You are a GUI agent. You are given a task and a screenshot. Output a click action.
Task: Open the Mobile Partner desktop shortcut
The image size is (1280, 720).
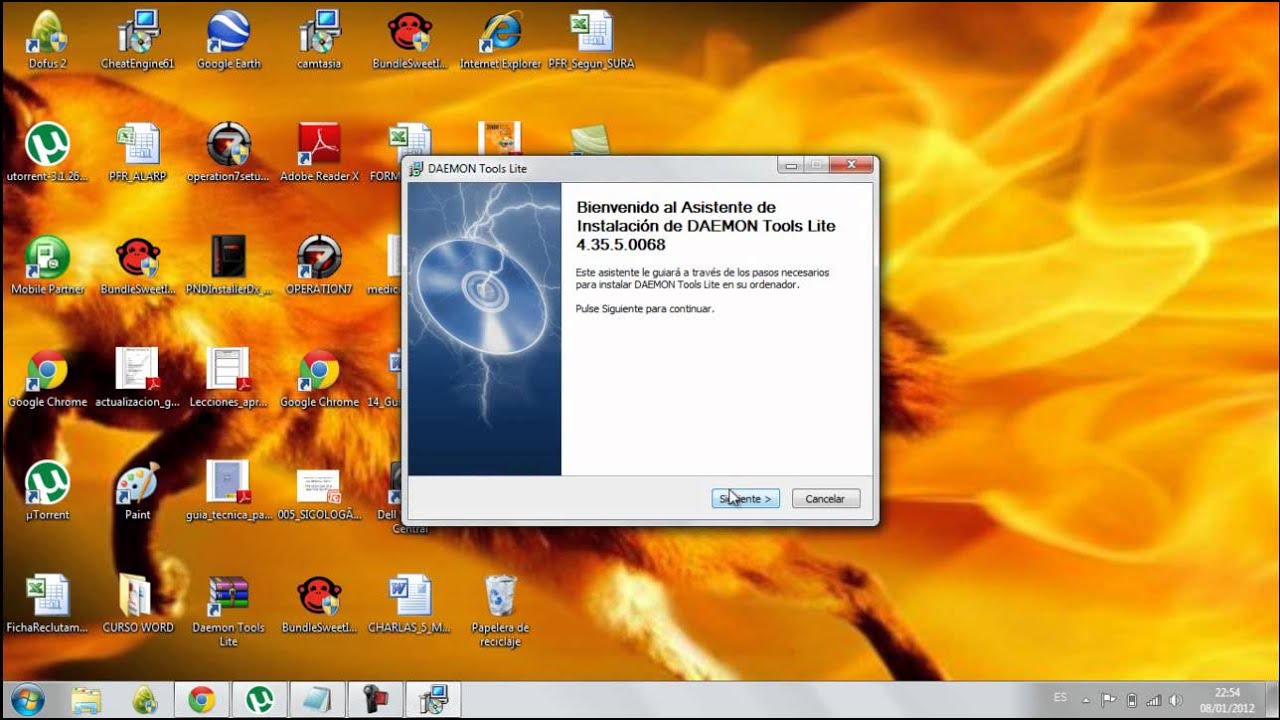click(x=47, y=266)
